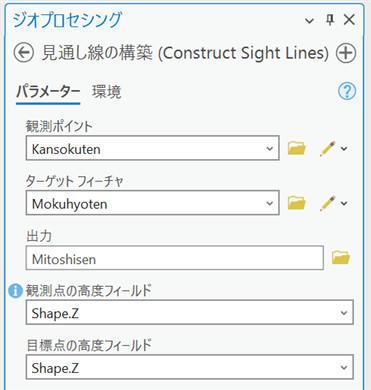Click pencil edit icon next to Kansokuten
This screenshot has height=390, width=371.
[x=327, y=148]
